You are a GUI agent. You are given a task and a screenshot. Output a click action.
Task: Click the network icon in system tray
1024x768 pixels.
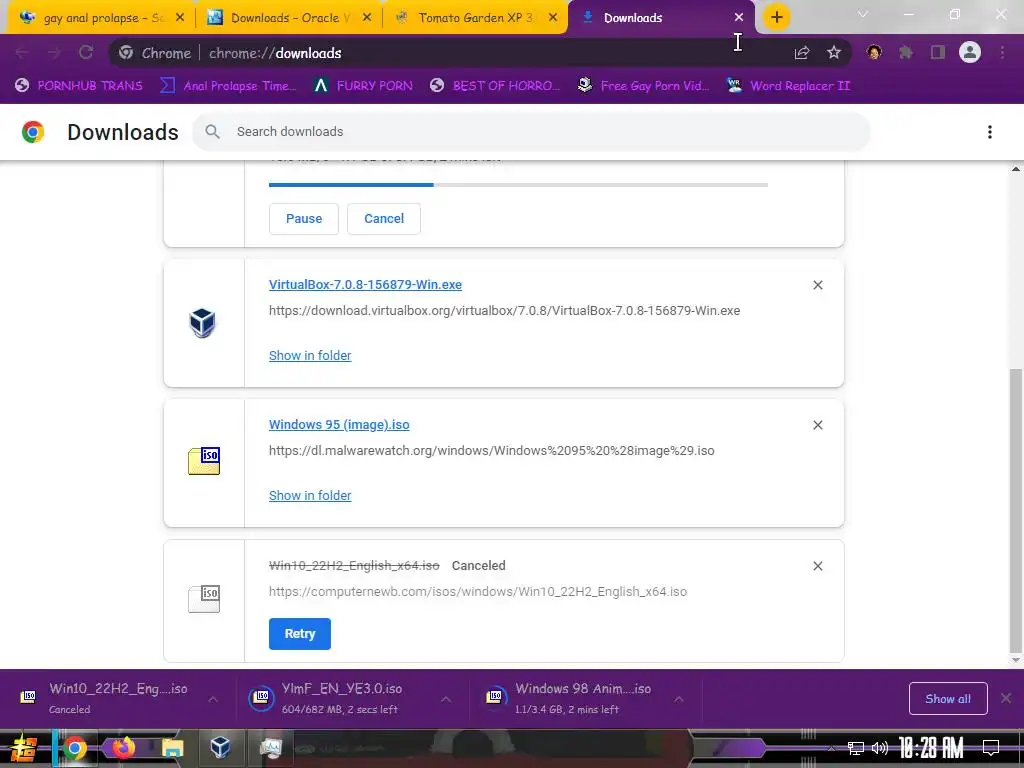[x=856, y=748]
